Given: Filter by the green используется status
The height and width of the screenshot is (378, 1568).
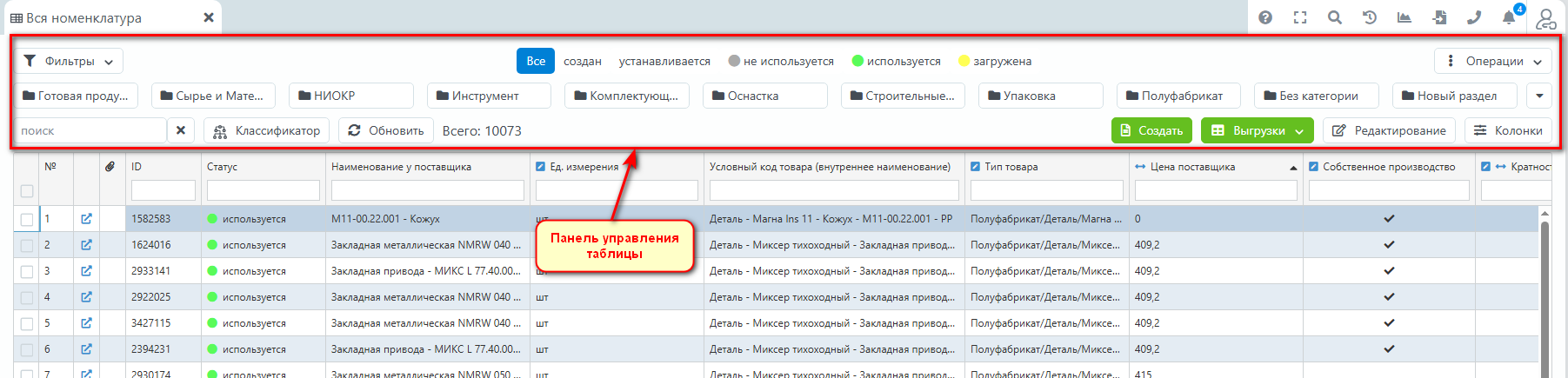Looking at the screenshot, I should coord(896,61).
